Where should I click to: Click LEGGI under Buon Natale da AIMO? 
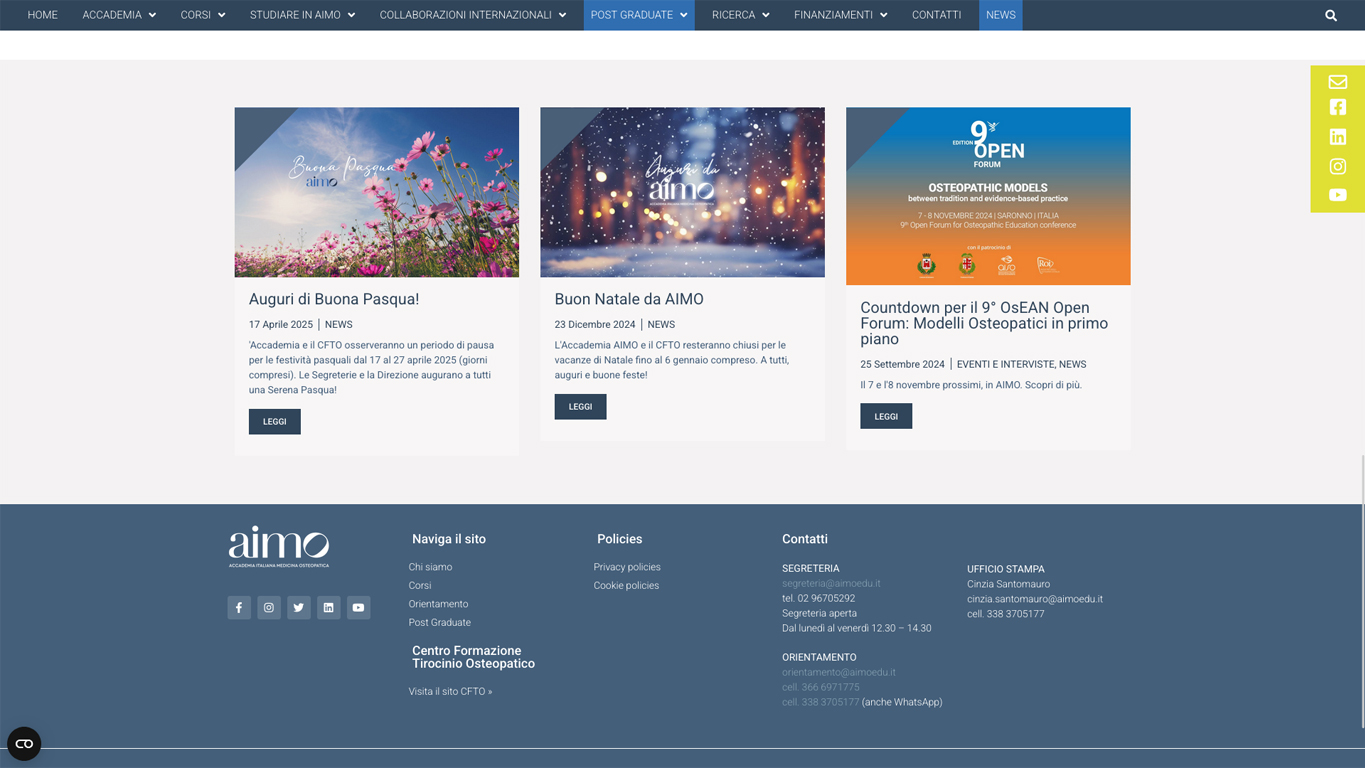[x=581, y=407]
